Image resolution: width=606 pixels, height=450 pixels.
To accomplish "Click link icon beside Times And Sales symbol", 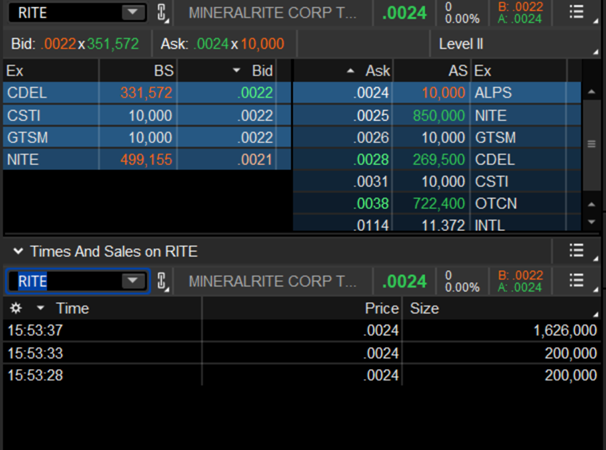I will point(162,281).
